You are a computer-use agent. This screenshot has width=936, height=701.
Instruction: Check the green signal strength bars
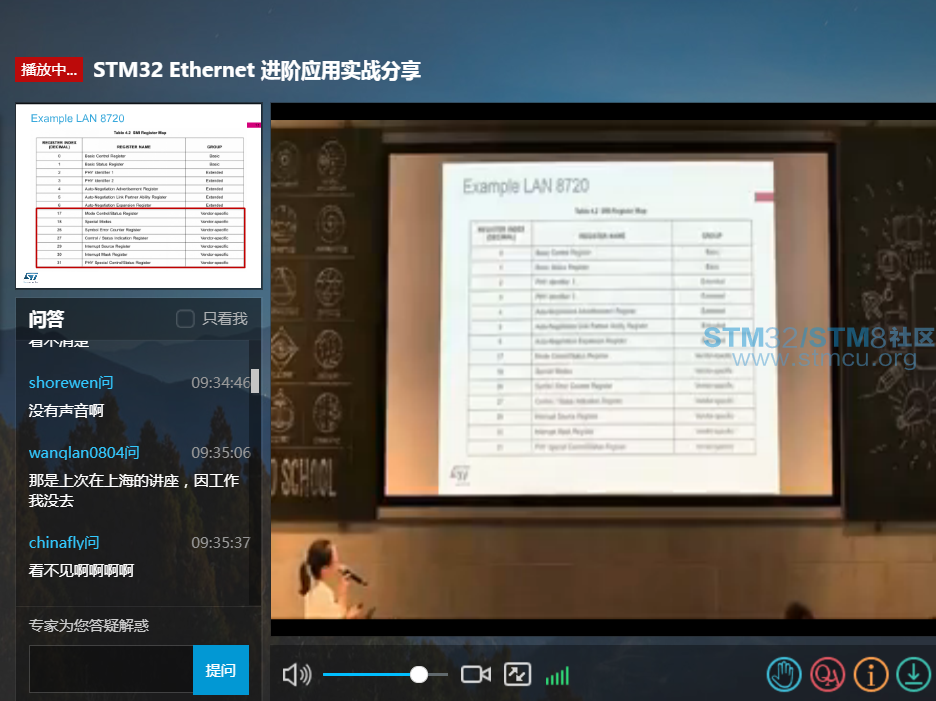click(x=558, y=676)
